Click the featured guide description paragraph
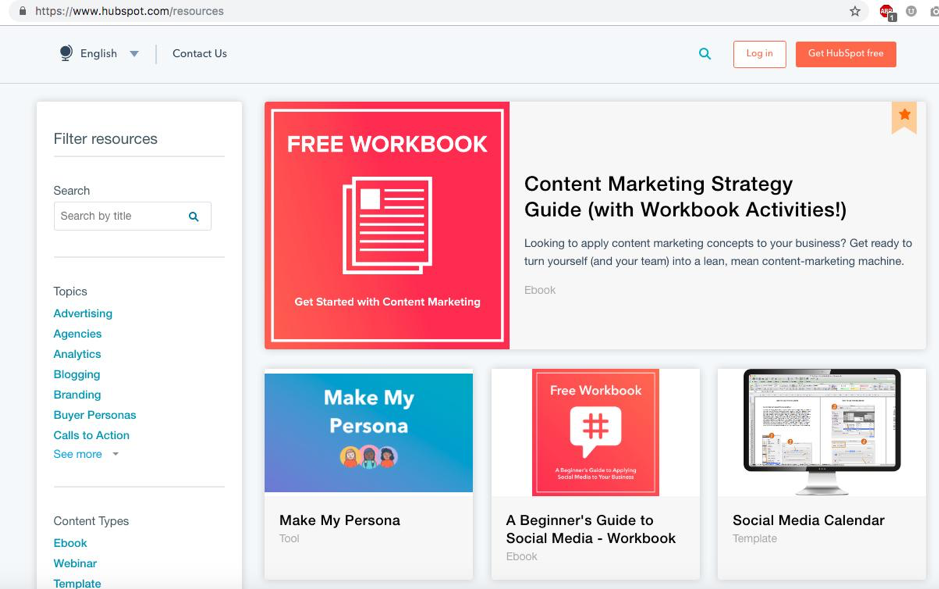The width and height of the screenshot is (939, 589). [718, 252]
